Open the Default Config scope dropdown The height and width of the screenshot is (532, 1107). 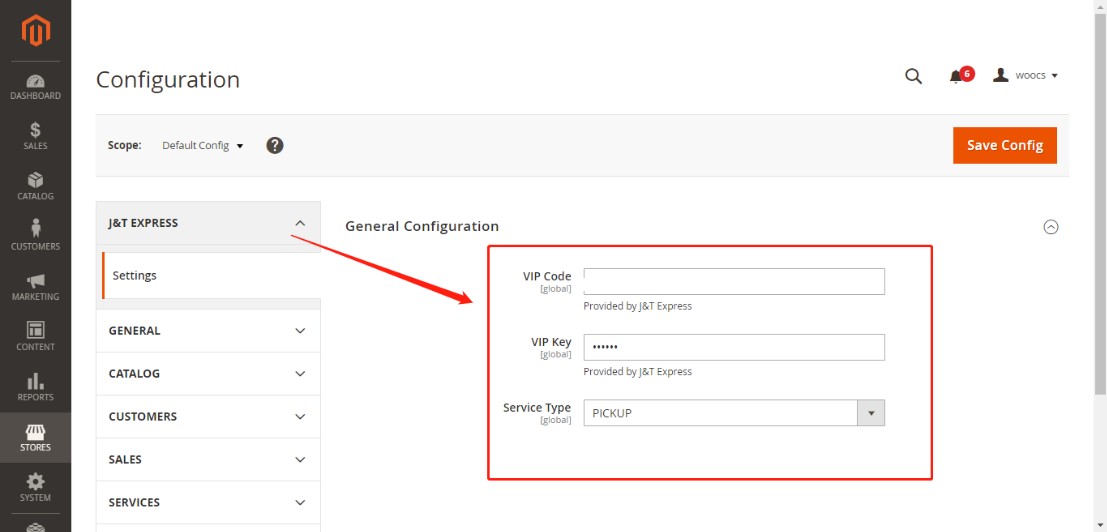coord(203,145)
